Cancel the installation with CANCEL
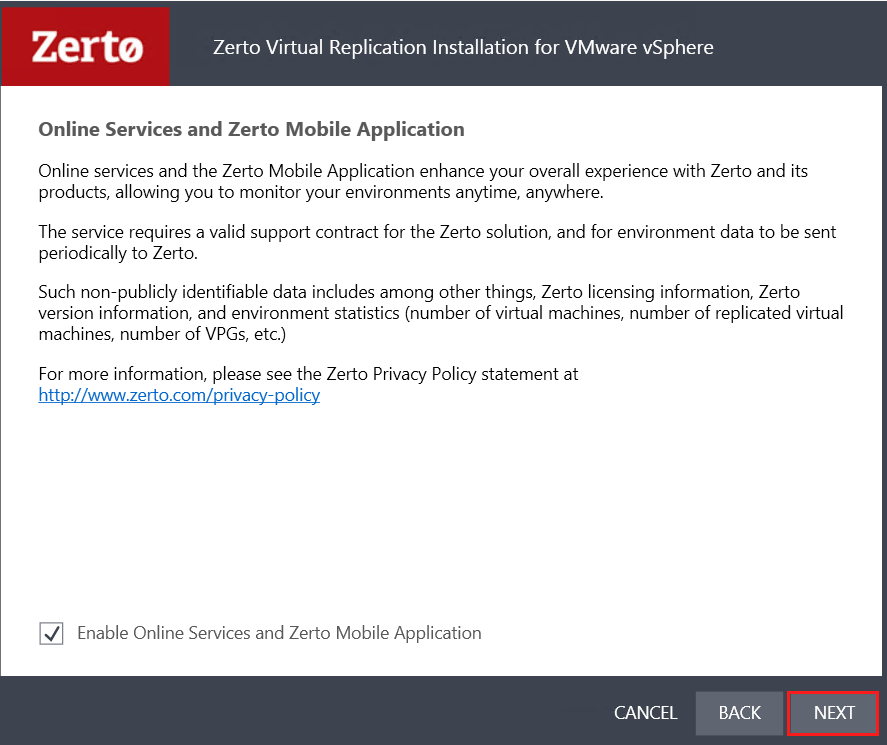The height and width of the screenshot is (745, 887). [x=645, y=713]
